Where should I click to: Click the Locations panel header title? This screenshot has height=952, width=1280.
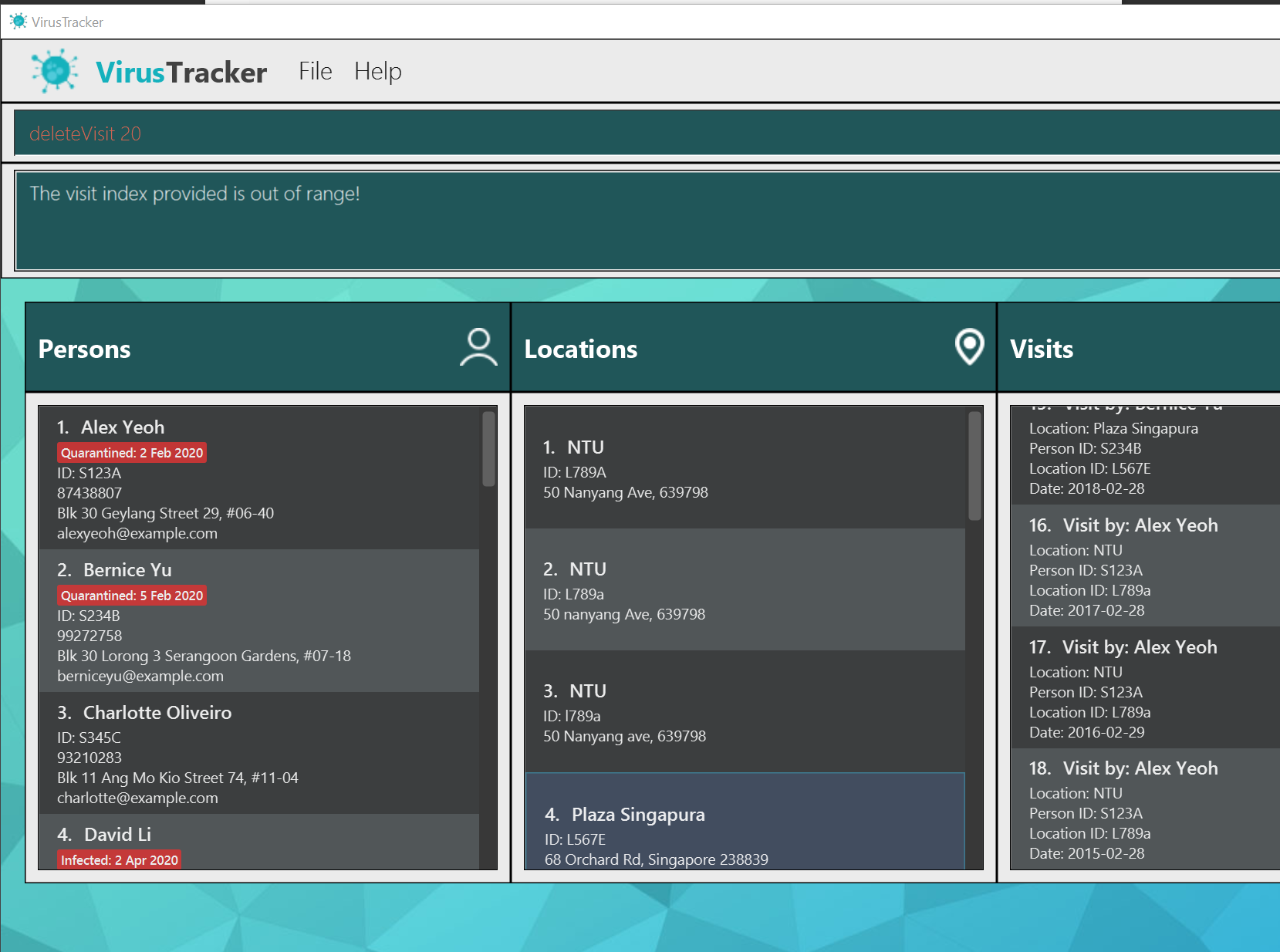581,349
